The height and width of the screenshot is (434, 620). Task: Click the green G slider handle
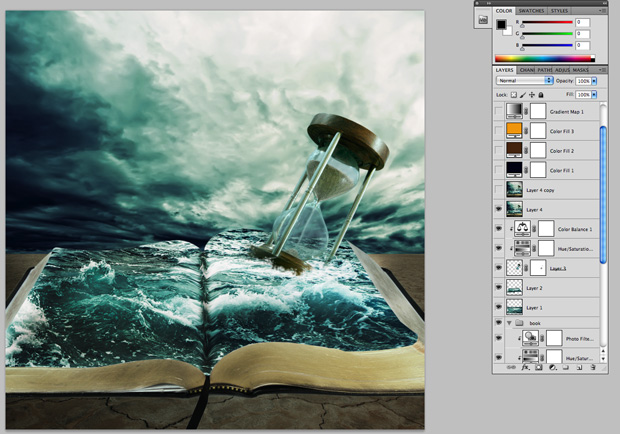(x=522, y=38)
